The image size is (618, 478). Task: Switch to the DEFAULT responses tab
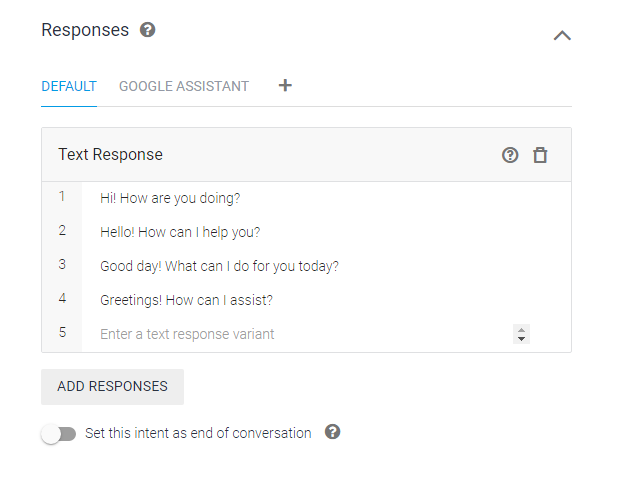69,86
